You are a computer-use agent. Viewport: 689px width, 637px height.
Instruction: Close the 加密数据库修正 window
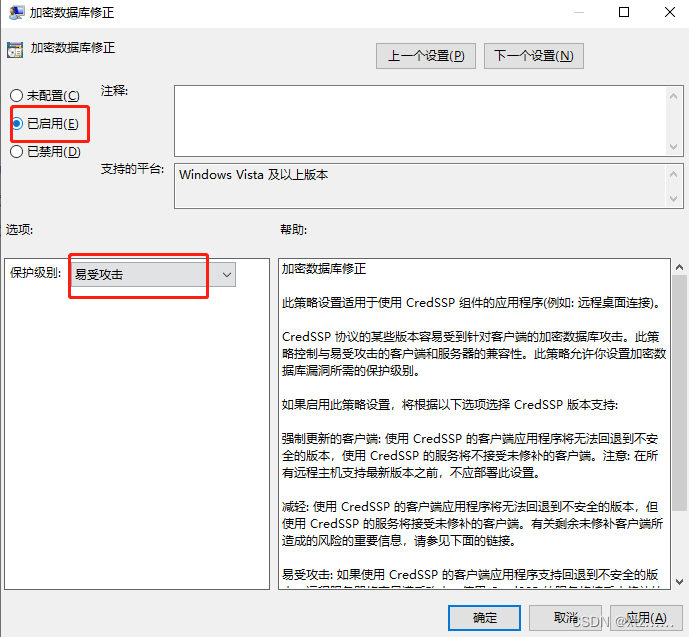pos(670,12)
